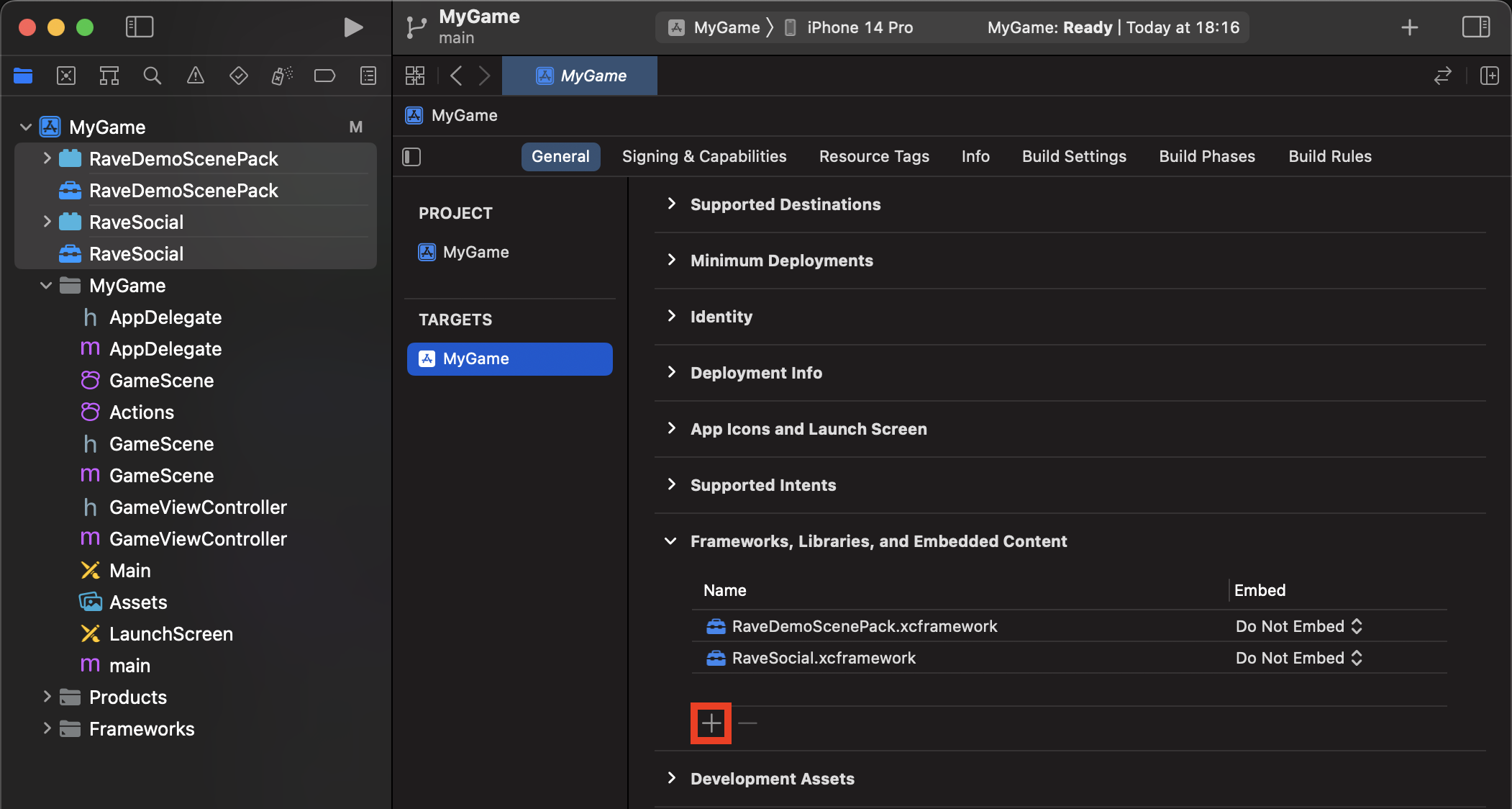Switch to the Build Settings tab
Viewport: 1512px width, 809px height.
(x=1073, y=155)
